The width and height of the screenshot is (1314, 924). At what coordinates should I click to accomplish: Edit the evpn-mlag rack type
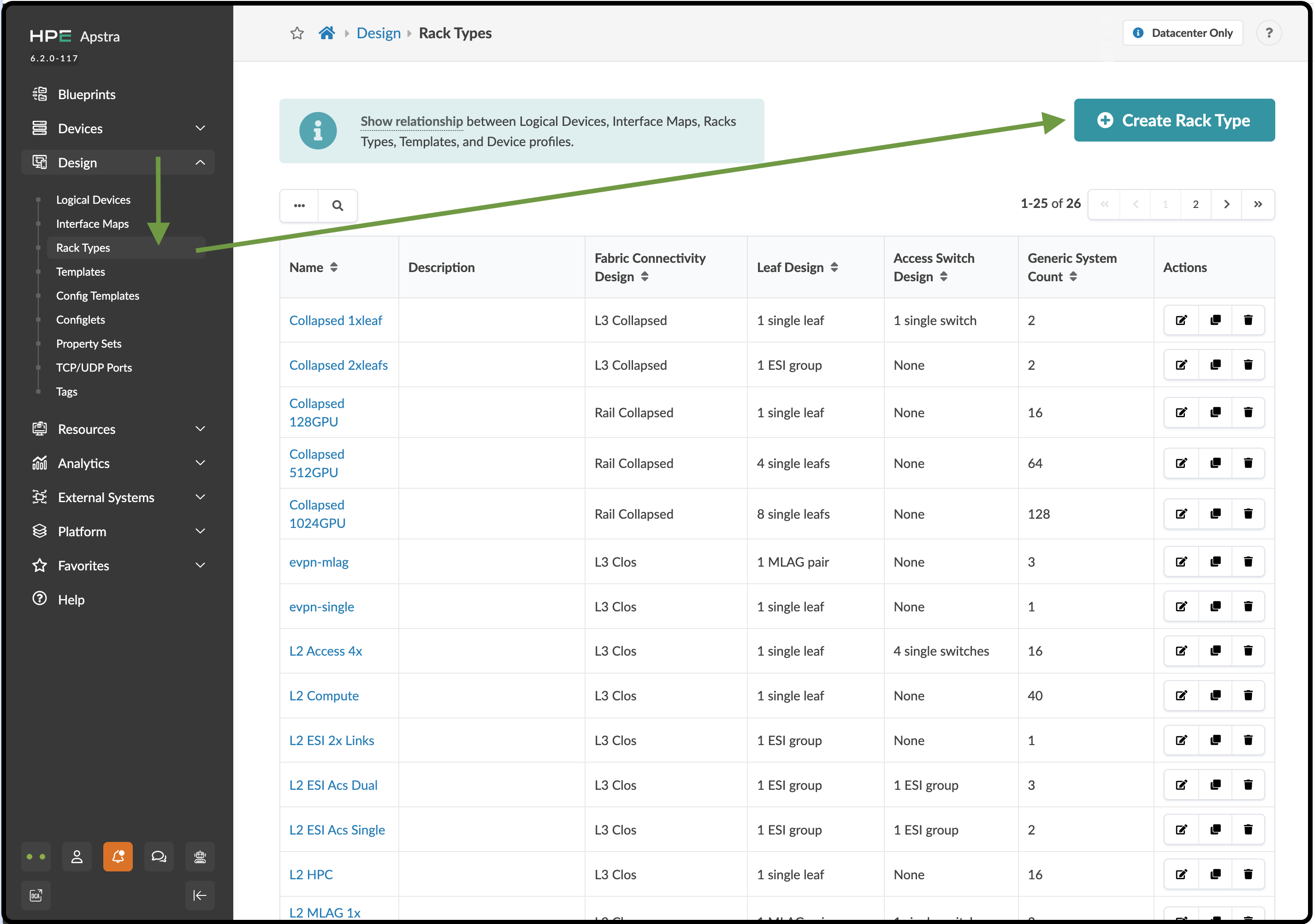pyautogui.click(x=1181, y=562)
